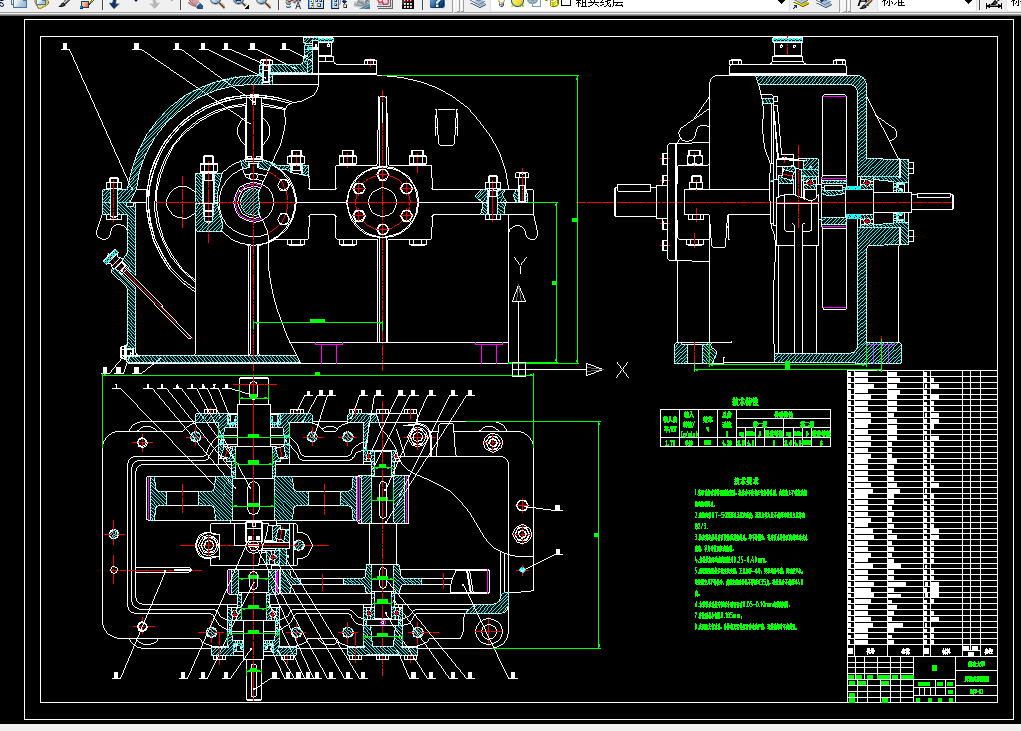Click Make Object's Layer Current icon
Image resolution: width=1021 pixels, height=731 pixels.
point(800,4)
